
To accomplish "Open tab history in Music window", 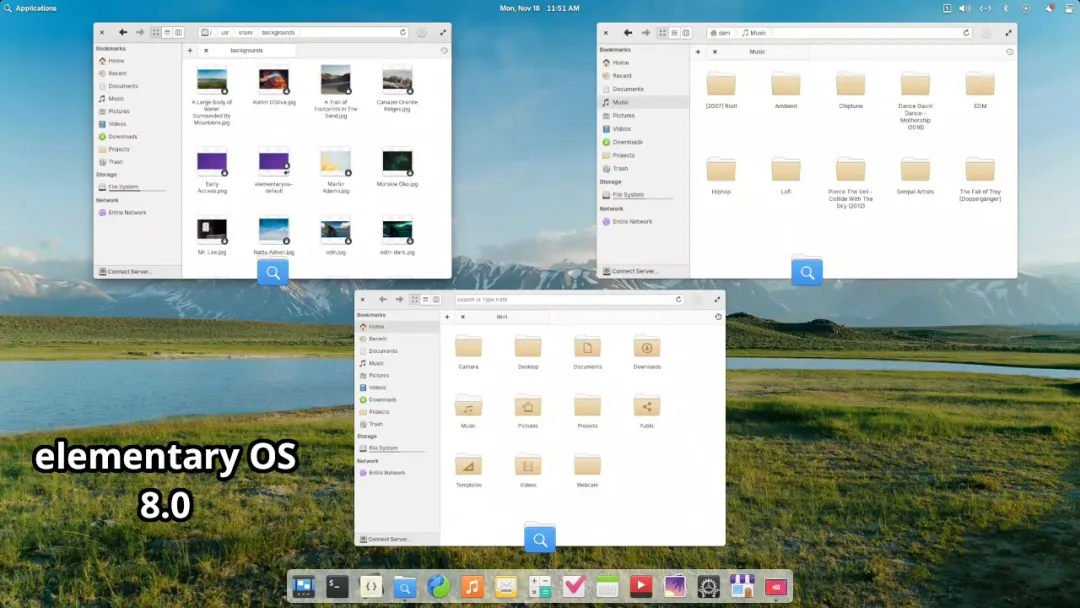I will coord(1009,51).
